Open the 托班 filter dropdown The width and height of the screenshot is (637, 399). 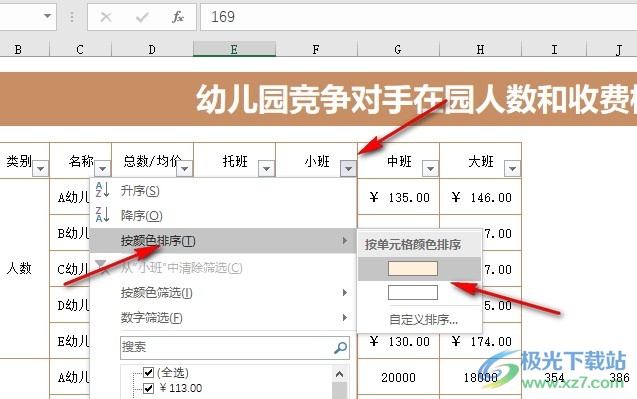pyautogui.click(x=266, y=168)
